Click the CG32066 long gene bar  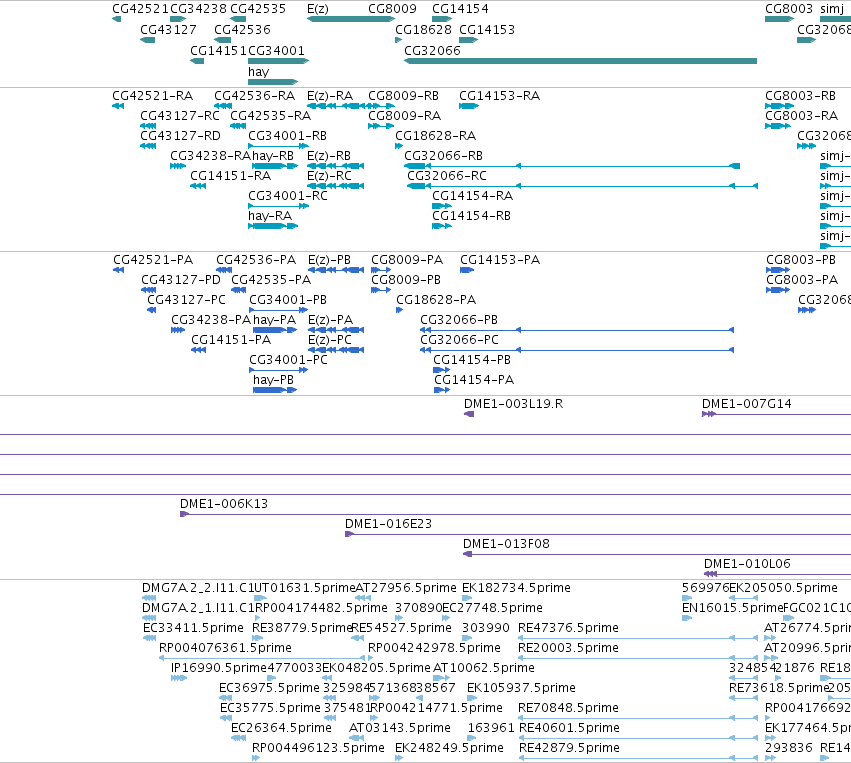click(x=580, y=61)
